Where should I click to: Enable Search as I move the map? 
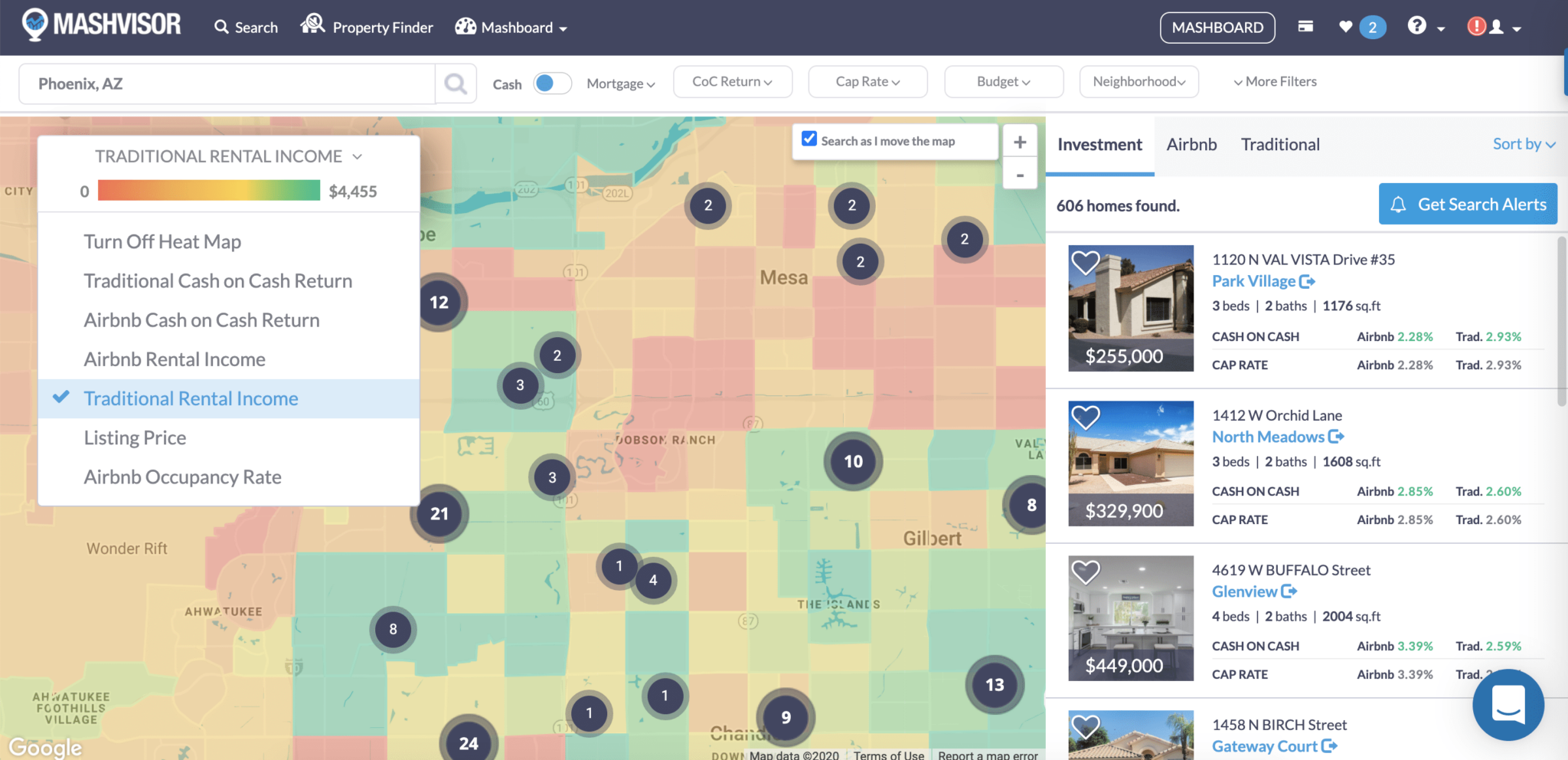point(809,139)
